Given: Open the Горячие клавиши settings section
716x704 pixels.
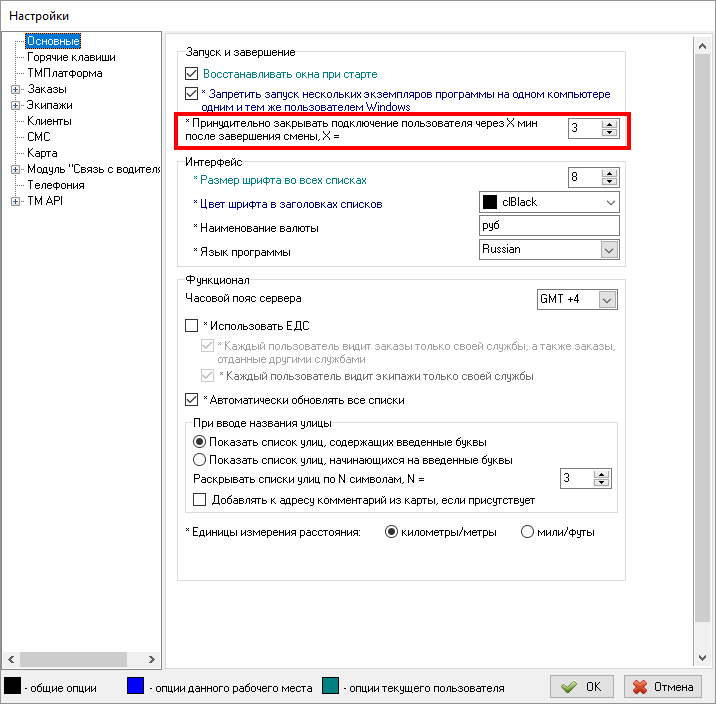Looking at the screenshot, I should [x=71, y=57].
